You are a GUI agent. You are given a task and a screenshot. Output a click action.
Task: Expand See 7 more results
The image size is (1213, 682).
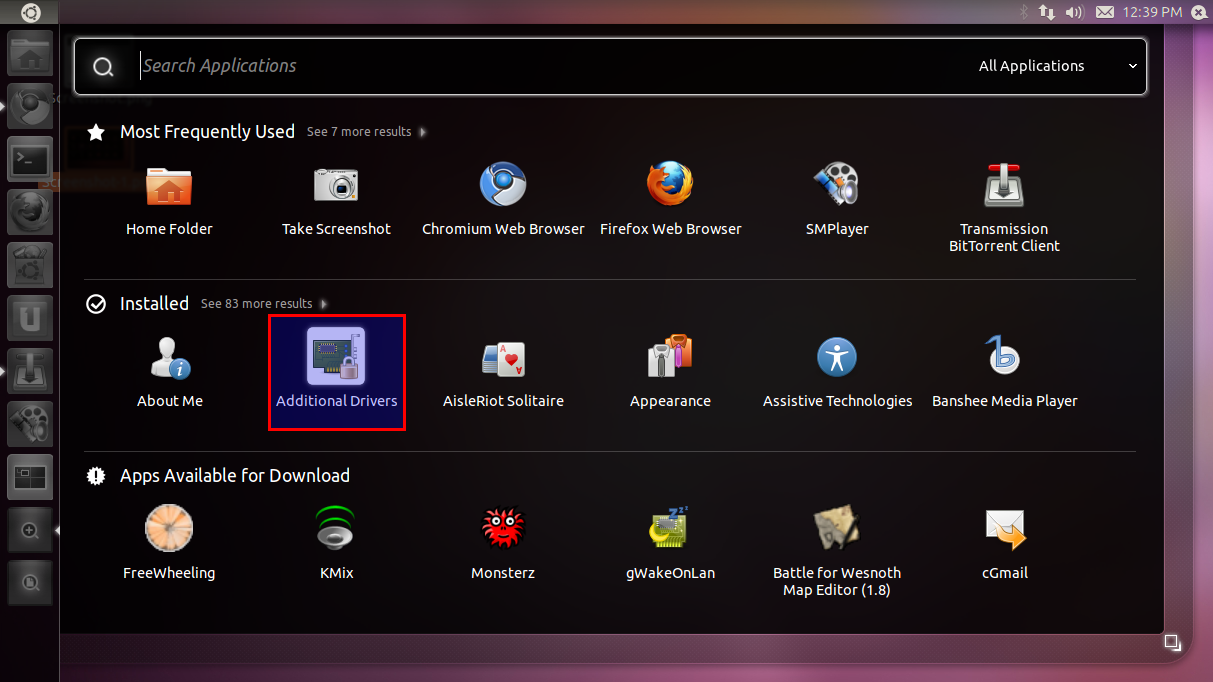[x=366, y=132]
